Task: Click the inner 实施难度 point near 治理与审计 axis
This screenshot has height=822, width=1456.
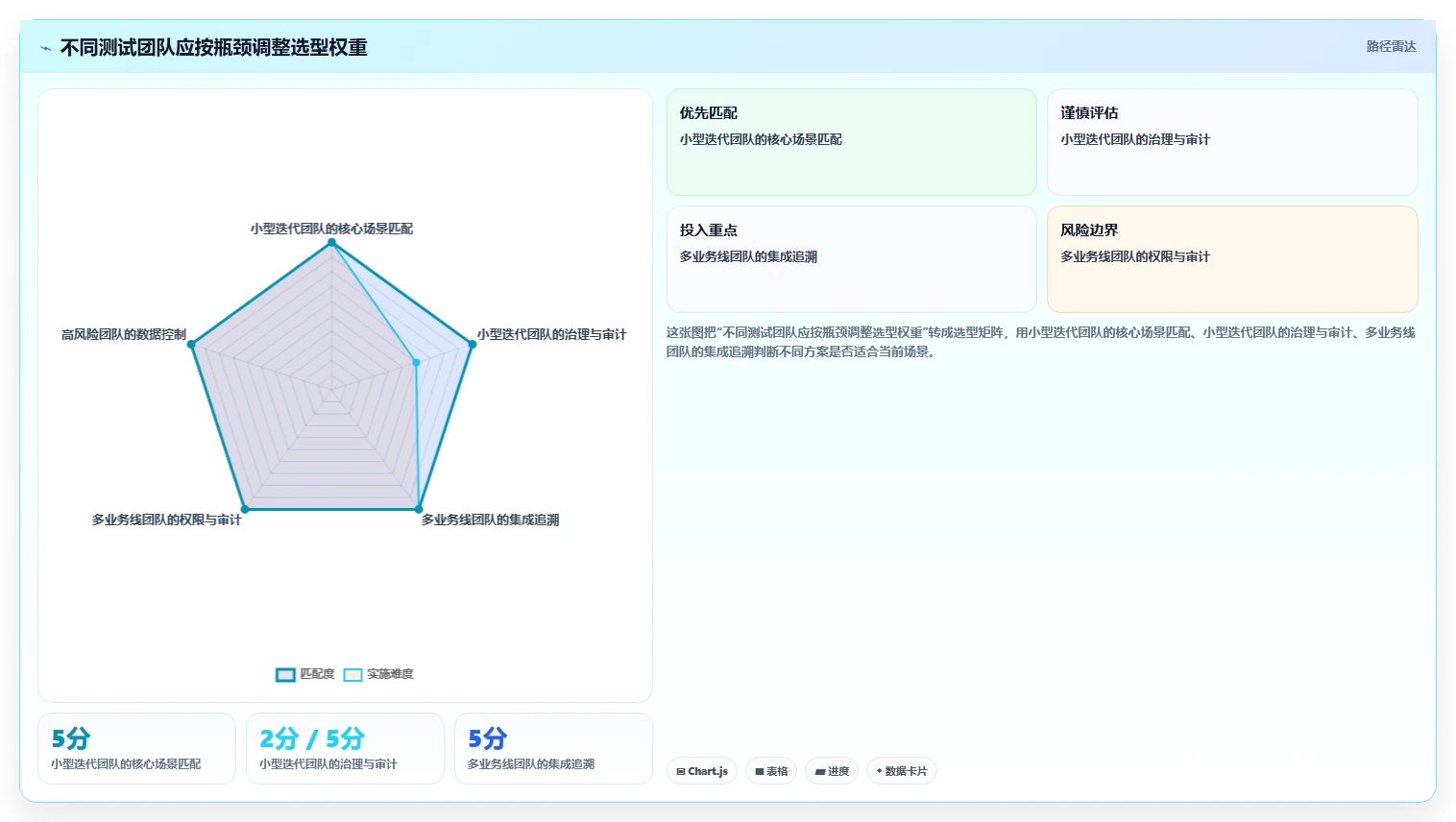Action: [x=417, y=362]
